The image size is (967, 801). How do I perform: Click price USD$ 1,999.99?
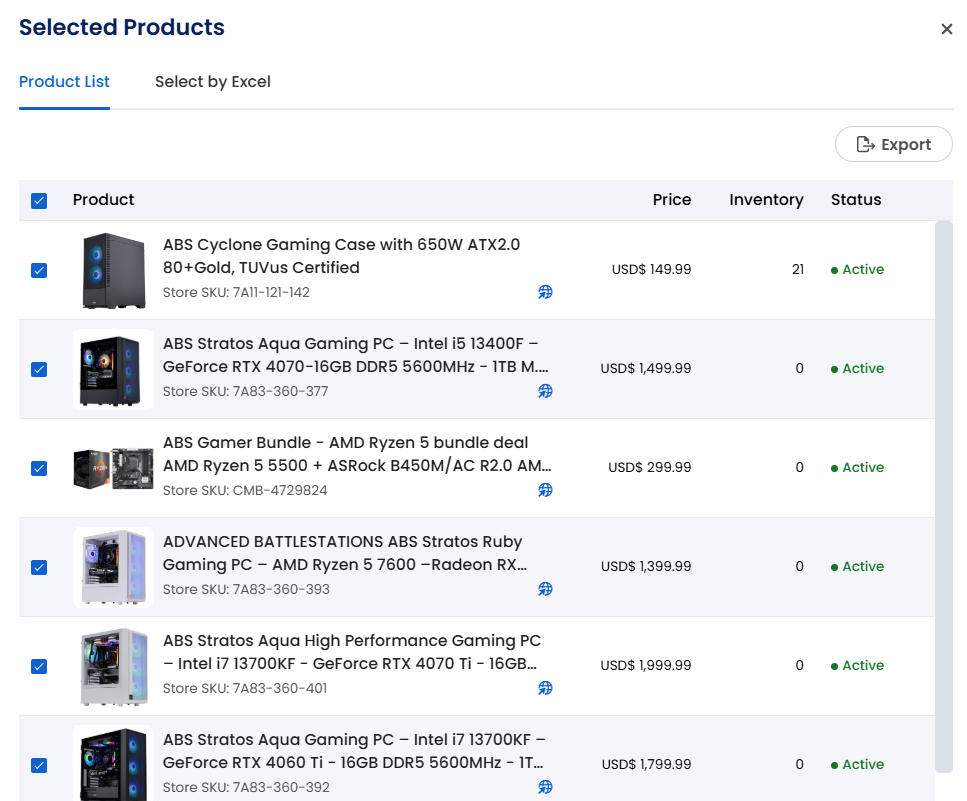[646, 665]
